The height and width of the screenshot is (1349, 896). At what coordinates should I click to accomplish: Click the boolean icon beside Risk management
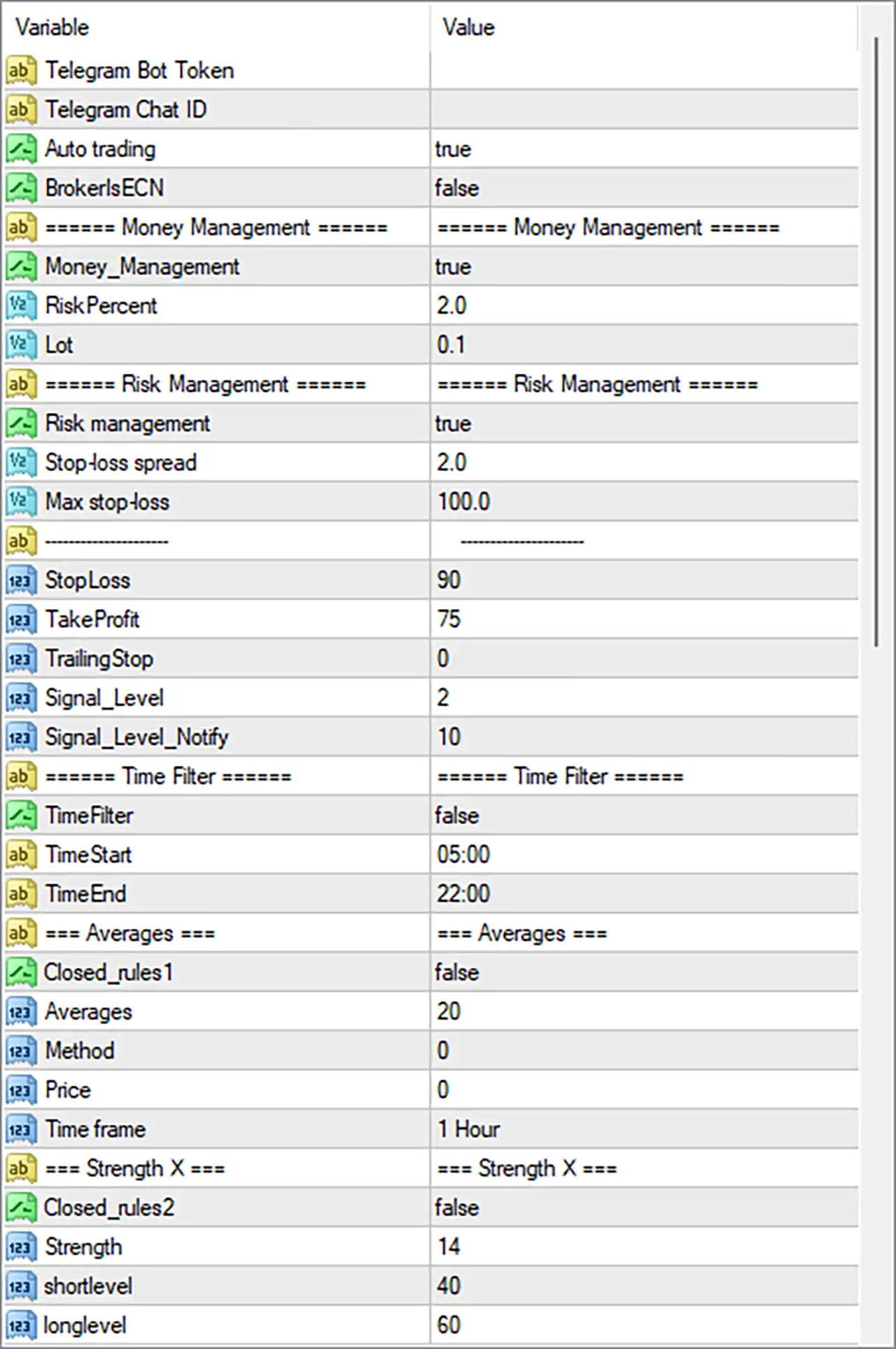pos(21,424)
